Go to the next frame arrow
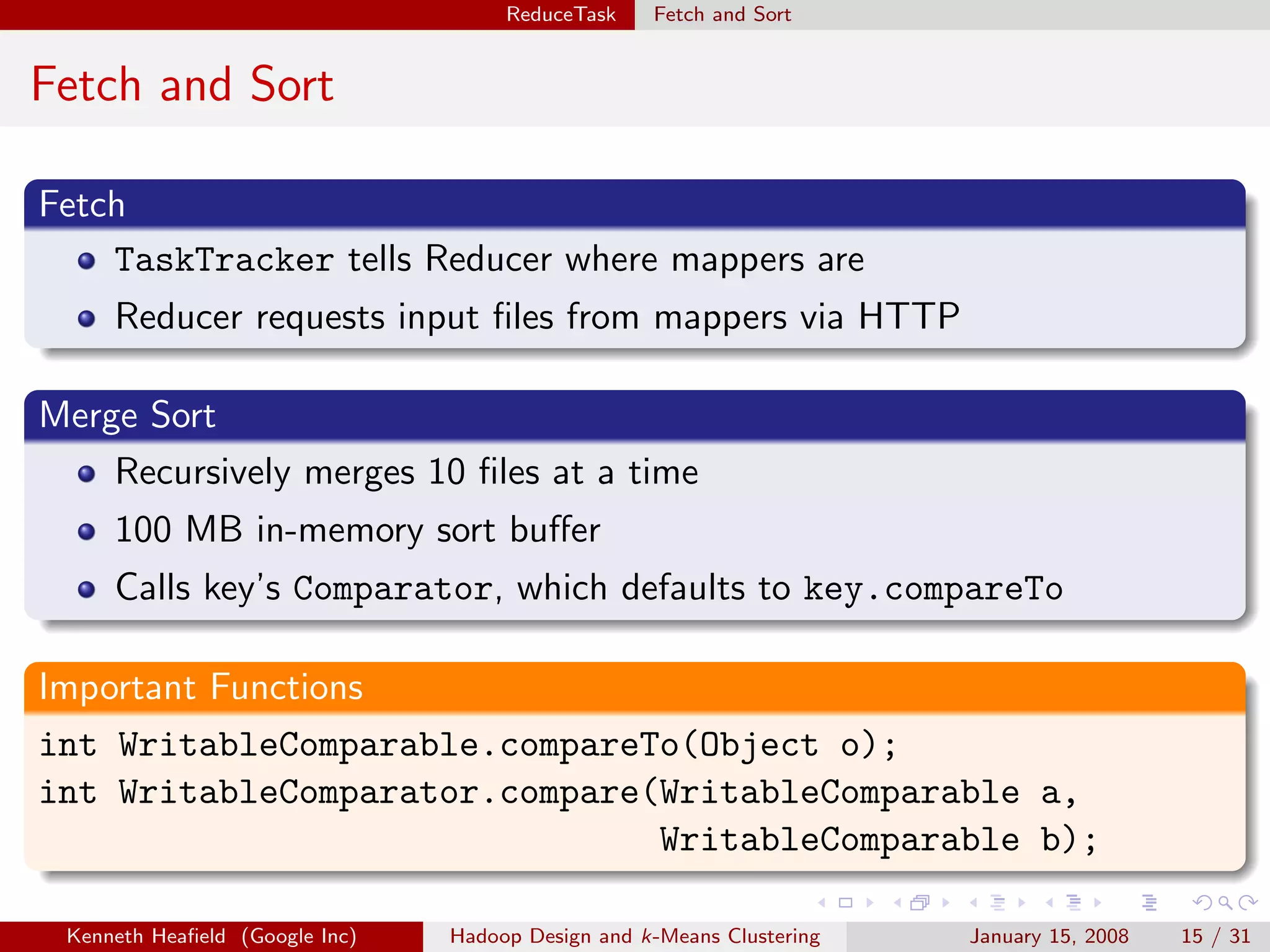This screenshot has height=952, width=1270. [x=946, y=902]
